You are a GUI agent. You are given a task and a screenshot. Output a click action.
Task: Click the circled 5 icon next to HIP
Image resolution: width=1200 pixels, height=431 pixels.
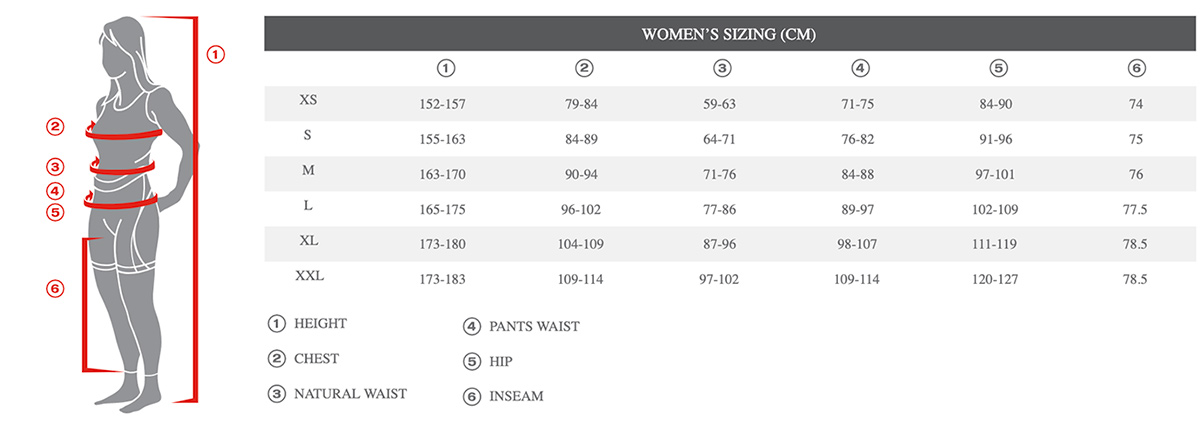[x=472, y=362]
